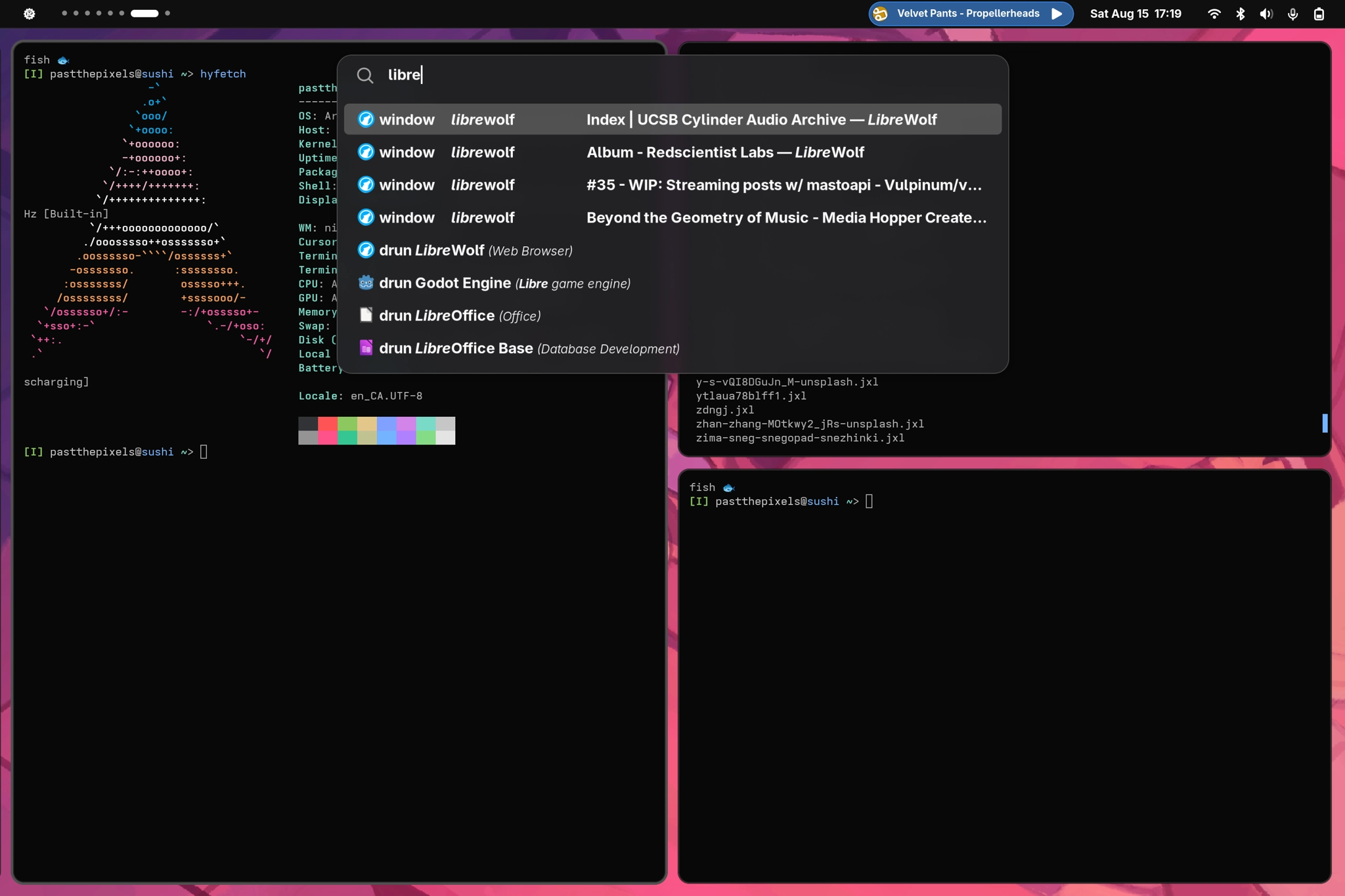Screen dimensions: 1345x896
Task: Click LibreWolf icon on Media Hopper row
Action: click(366, 217)
